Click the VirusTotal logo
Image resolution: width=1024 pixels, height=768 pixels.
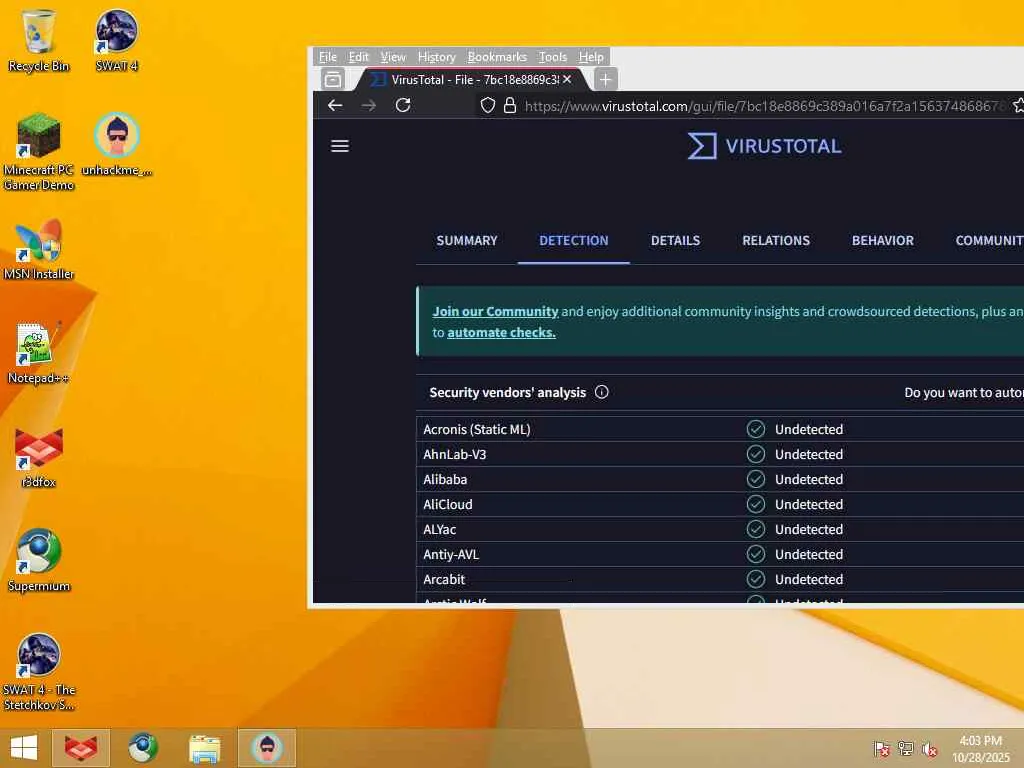coord(764,146)
